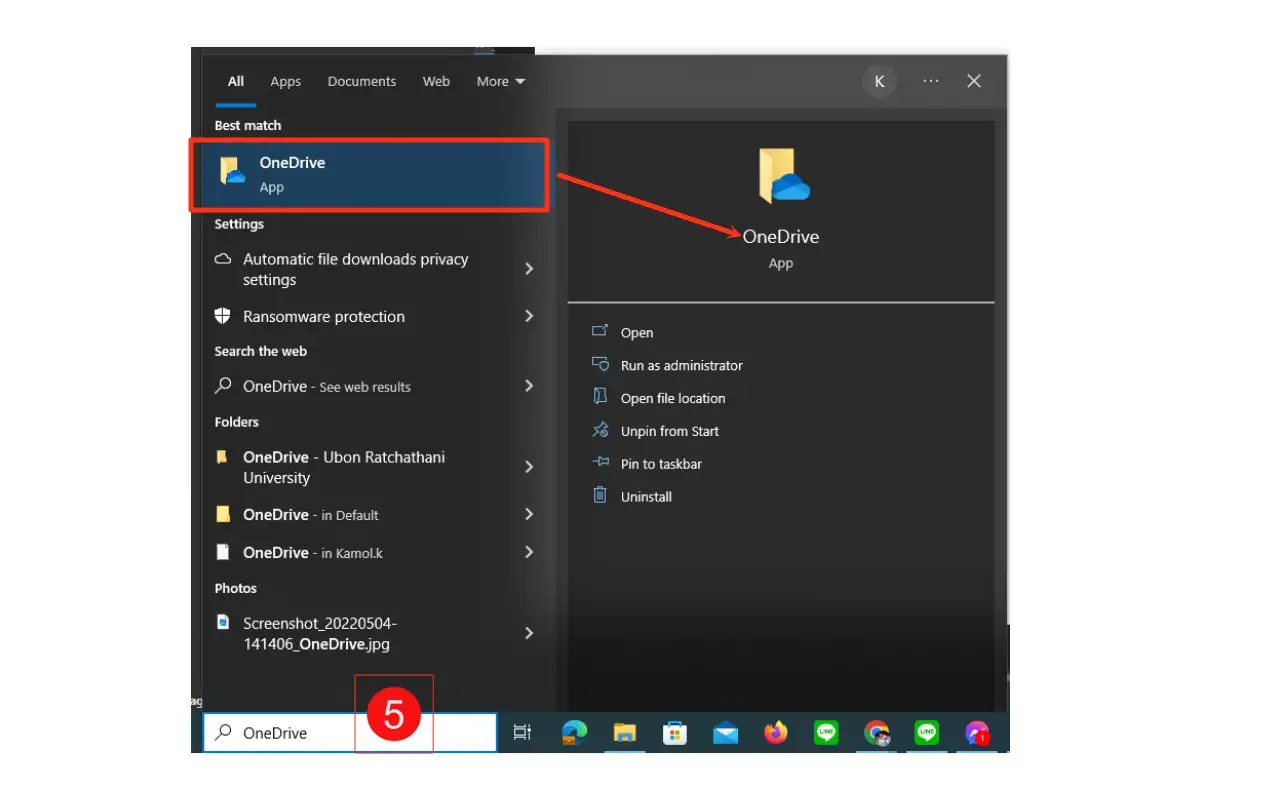Open Google Chrome from the taskbar

pos(877,733)
